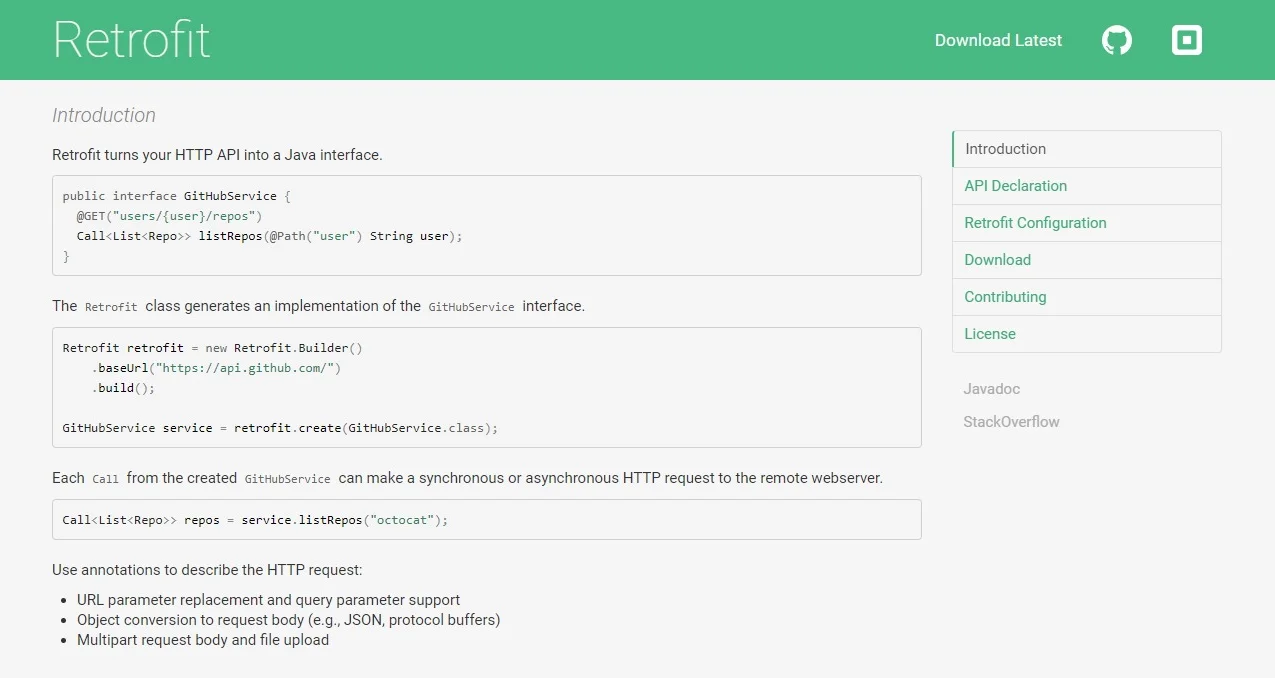Click the inline Call code word
Viewport: 1275px width, 678px height.
(x=105, y=479)
